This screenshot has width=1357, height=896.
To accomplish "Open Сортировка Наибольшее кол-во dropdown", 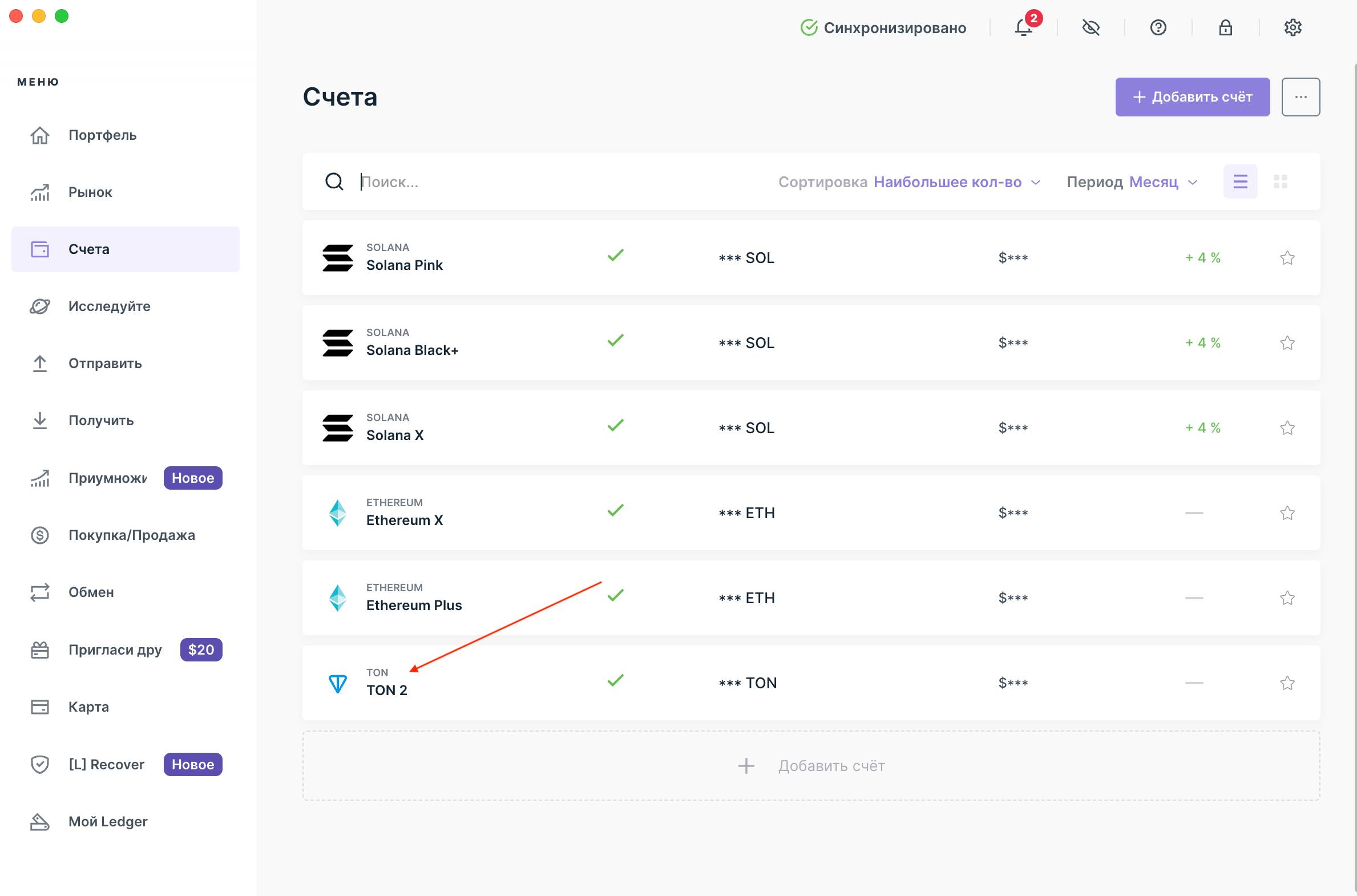I will 910,181.
